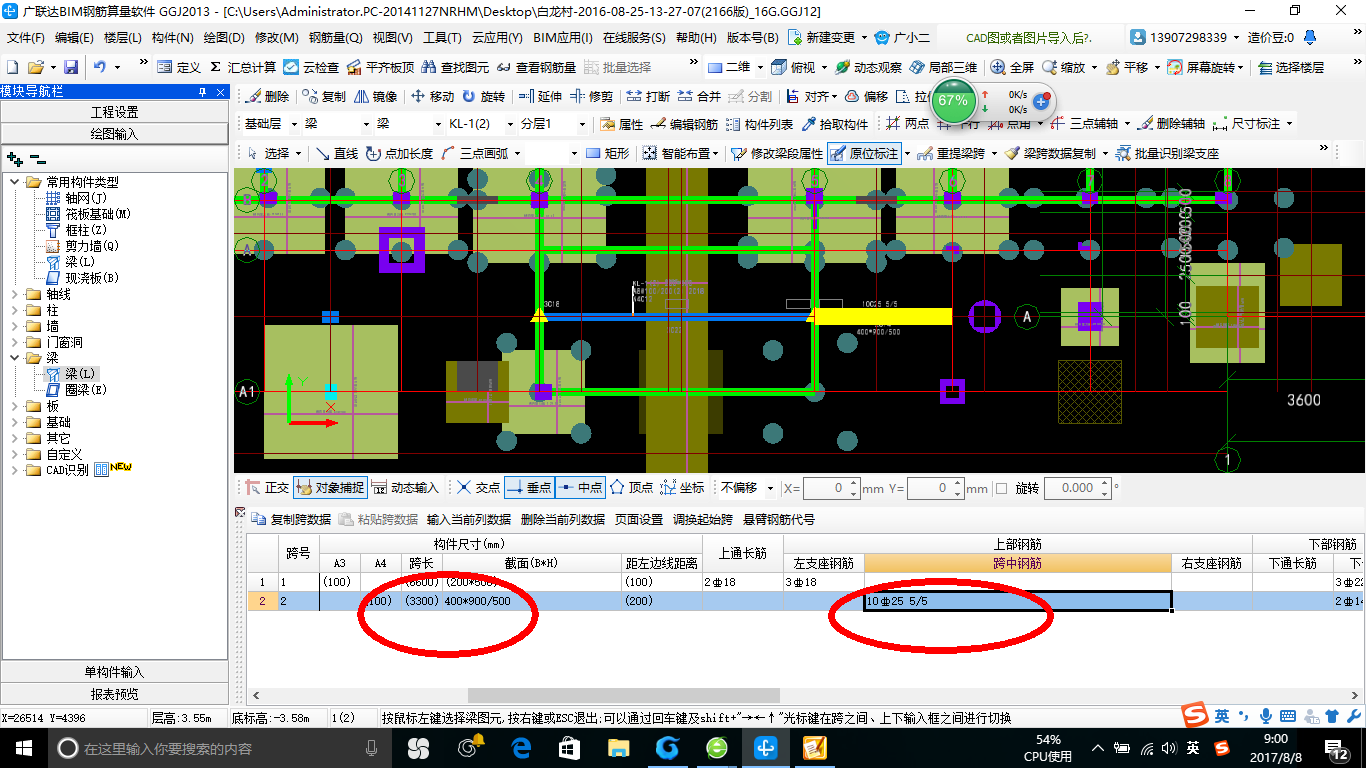
Task: Click 批量识别梁支座 tool
Action: (x=1167, y=154)
